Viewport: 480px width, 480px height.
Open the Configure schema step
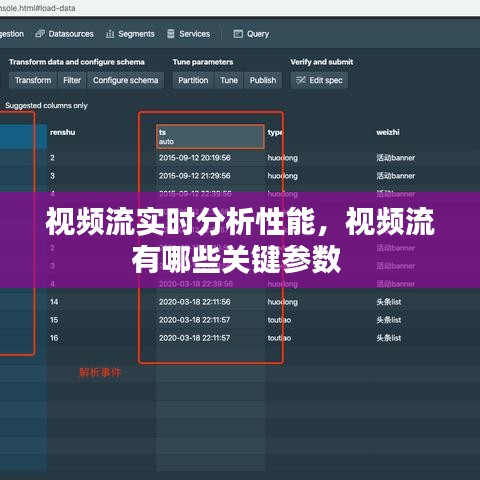coord(125,80)
